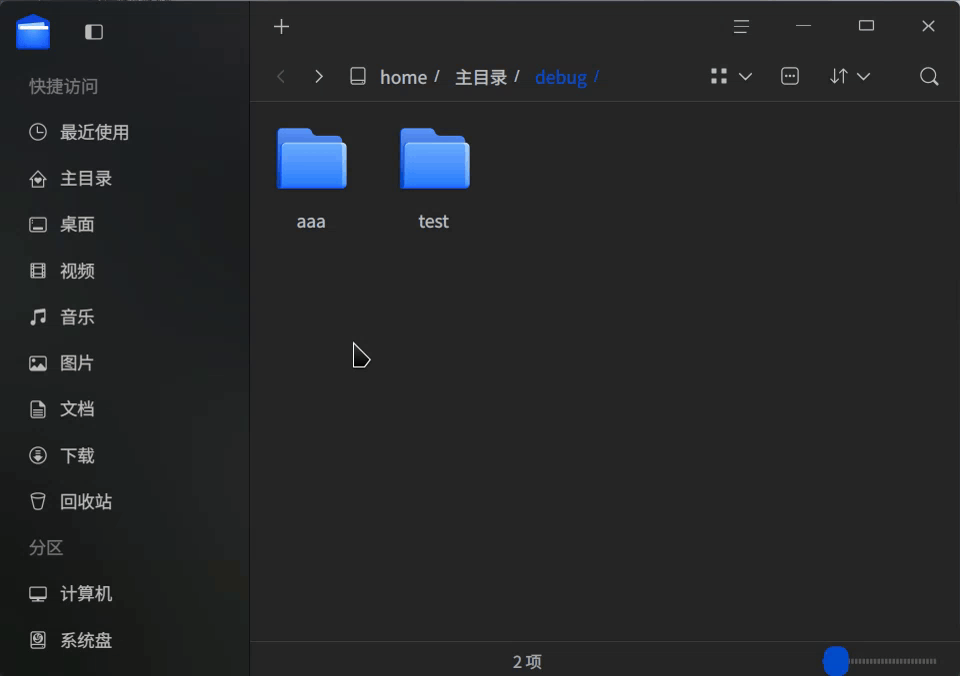The width and height of the screenshot is (960, 676).
Task: Click the 分区 section header
Action: 46,547
